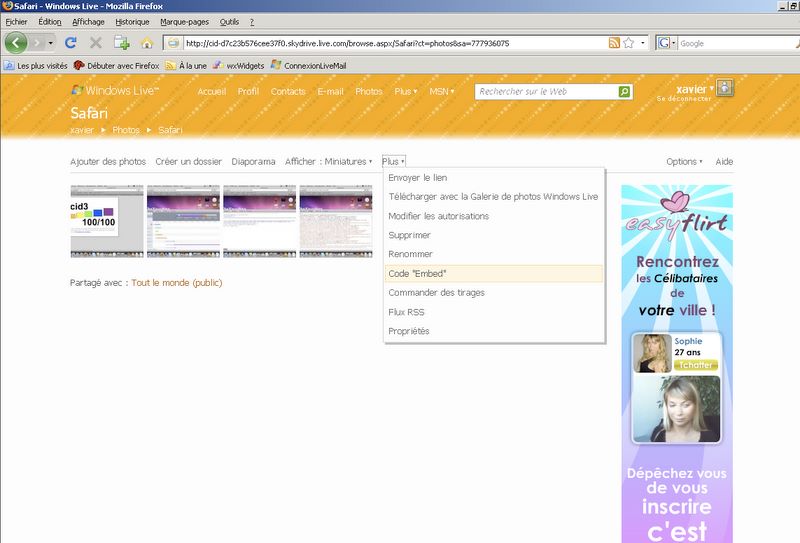Click the Aide link

click(724, 161)
